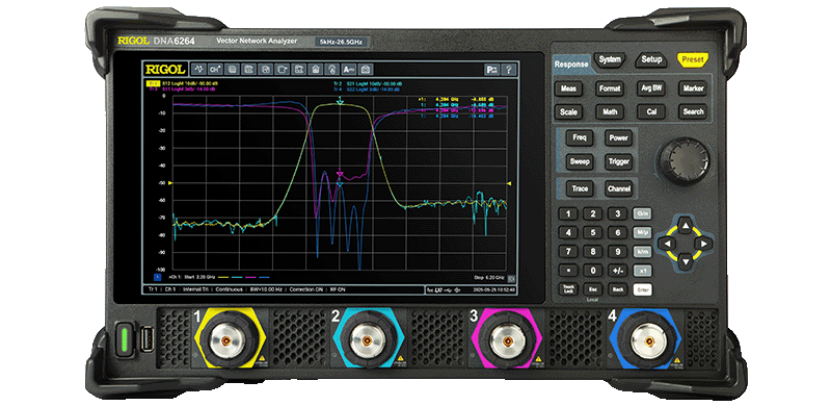Image resolution: width=831 pixels, height=406 pixels.
Task: Select the magenta marker on the S11 trace
Action: [340, 173]
